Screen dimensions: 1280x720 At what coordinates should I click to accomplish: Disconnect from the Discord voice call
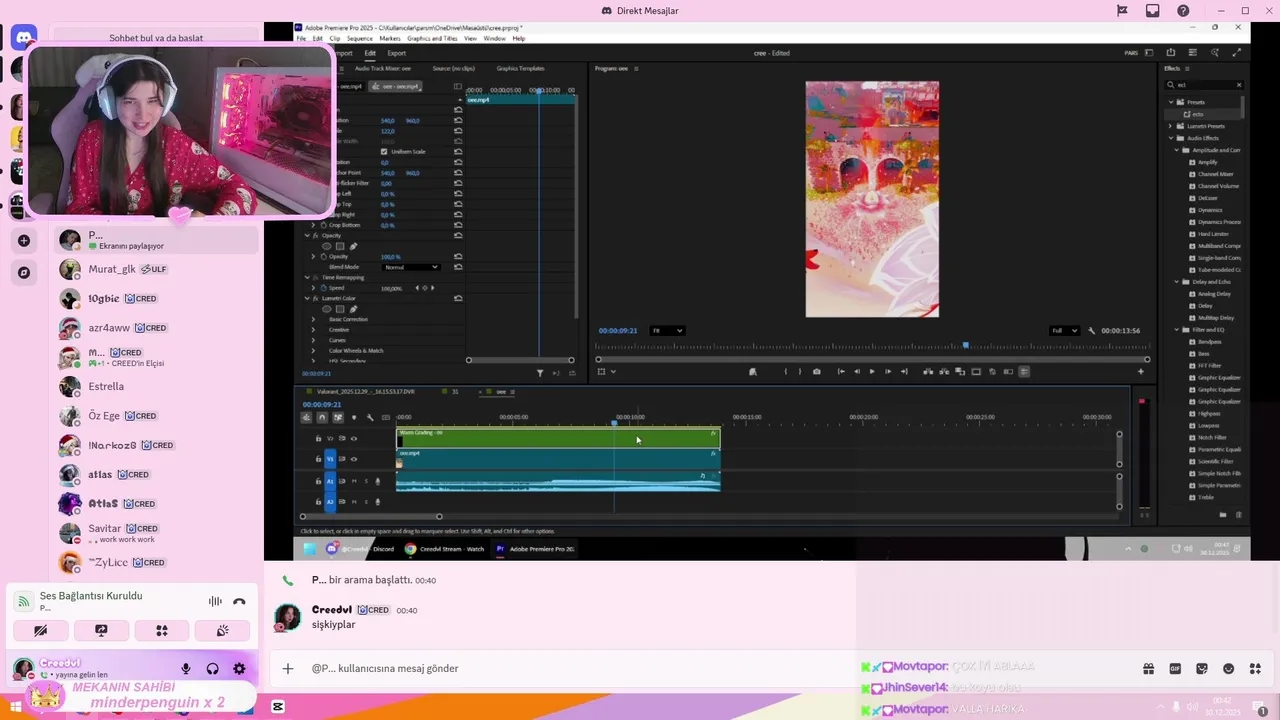tap(239, 602)
